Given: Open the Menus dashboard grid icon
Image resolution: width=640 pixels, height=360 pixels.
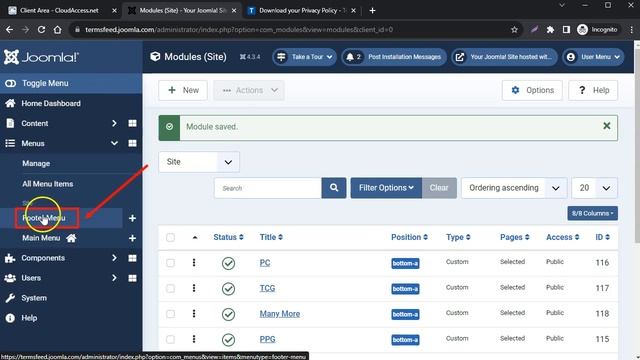Looking at the screenshot, I should coord(132,143).
